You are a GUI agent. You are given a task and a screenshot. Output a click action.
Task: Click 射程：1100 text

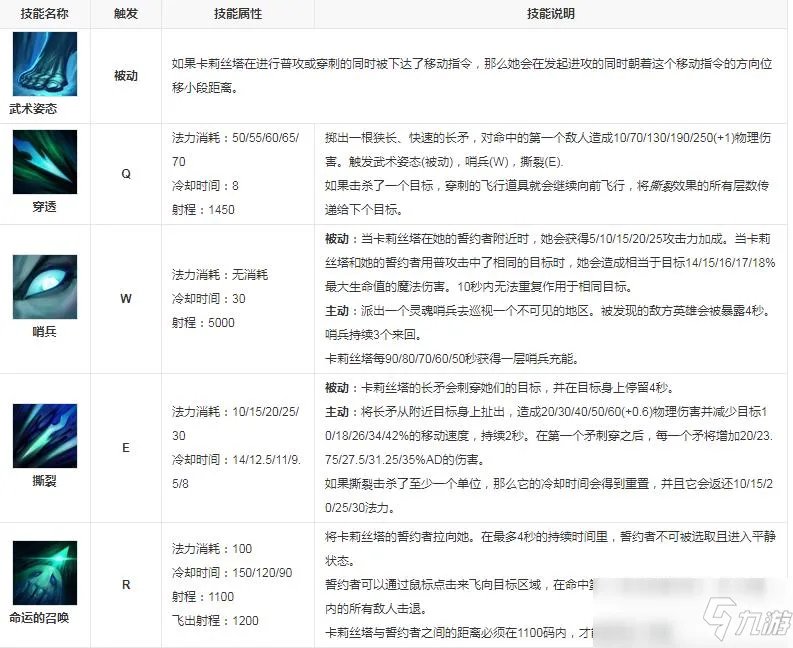[203, 596]
